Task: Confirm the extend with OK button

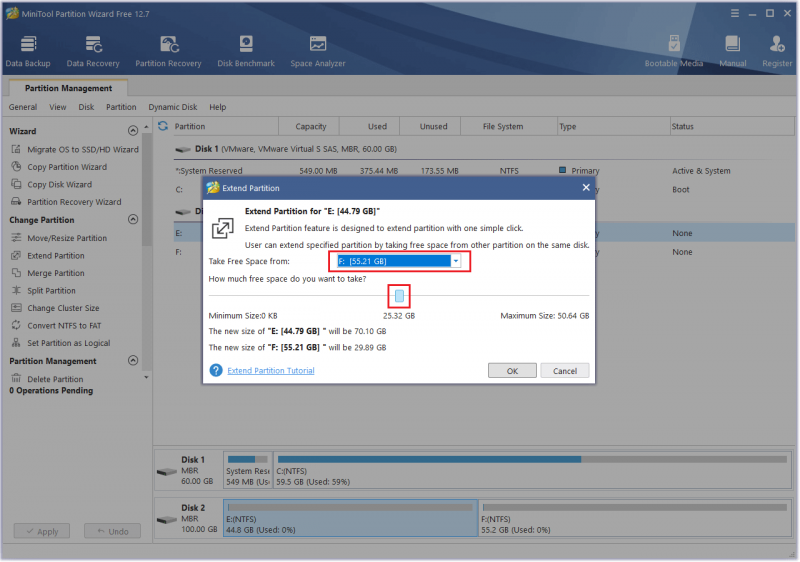Action: pos(512,371)
